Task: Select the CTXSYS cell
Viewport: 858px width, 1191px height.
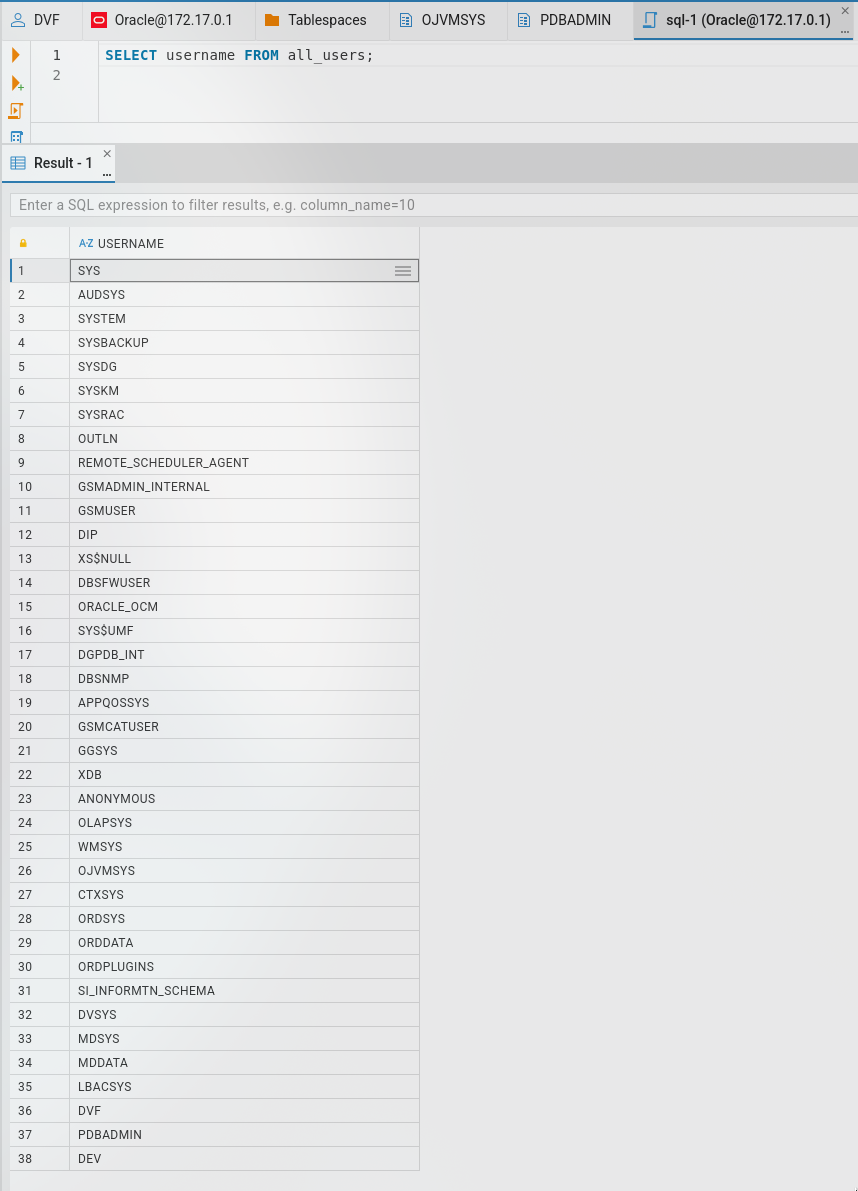Action: point(244,895)
